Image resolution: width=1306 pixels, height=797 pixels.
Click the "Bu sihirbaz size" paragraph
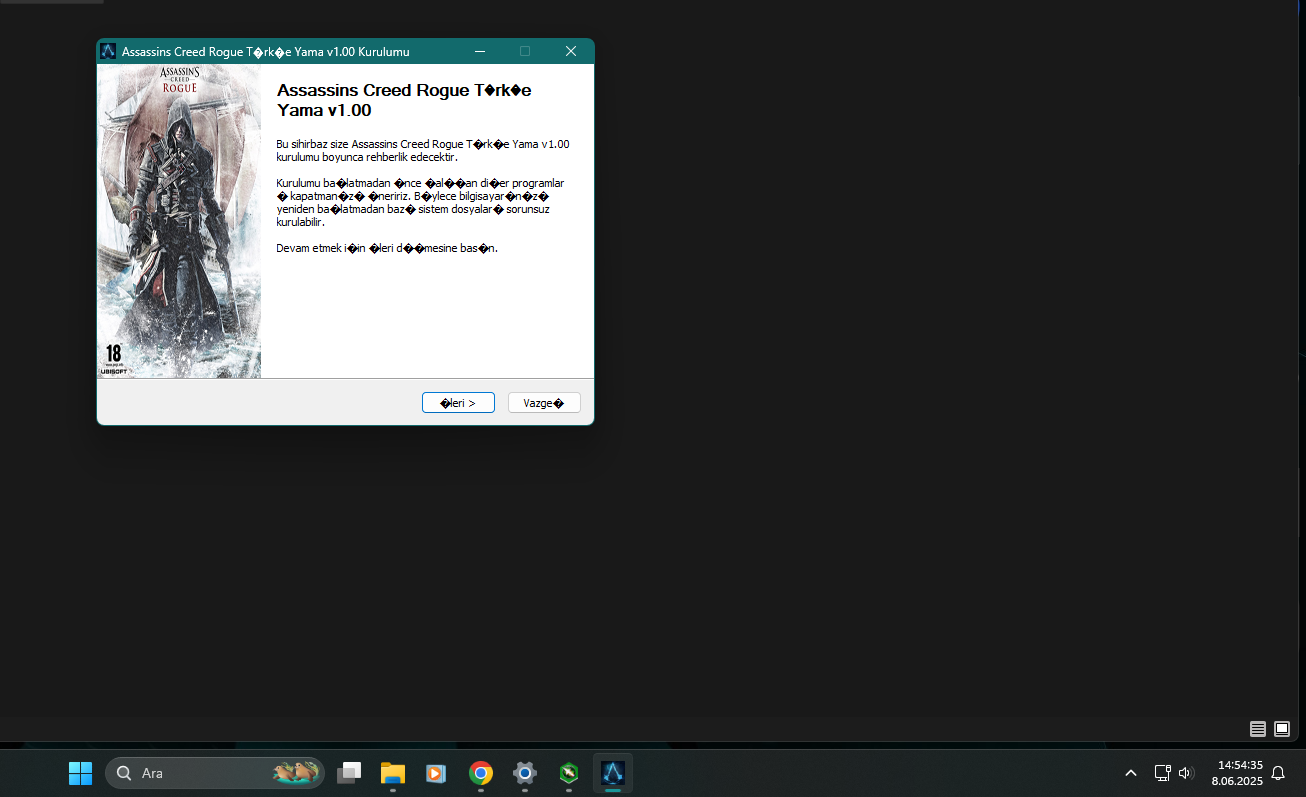point(423,151)
